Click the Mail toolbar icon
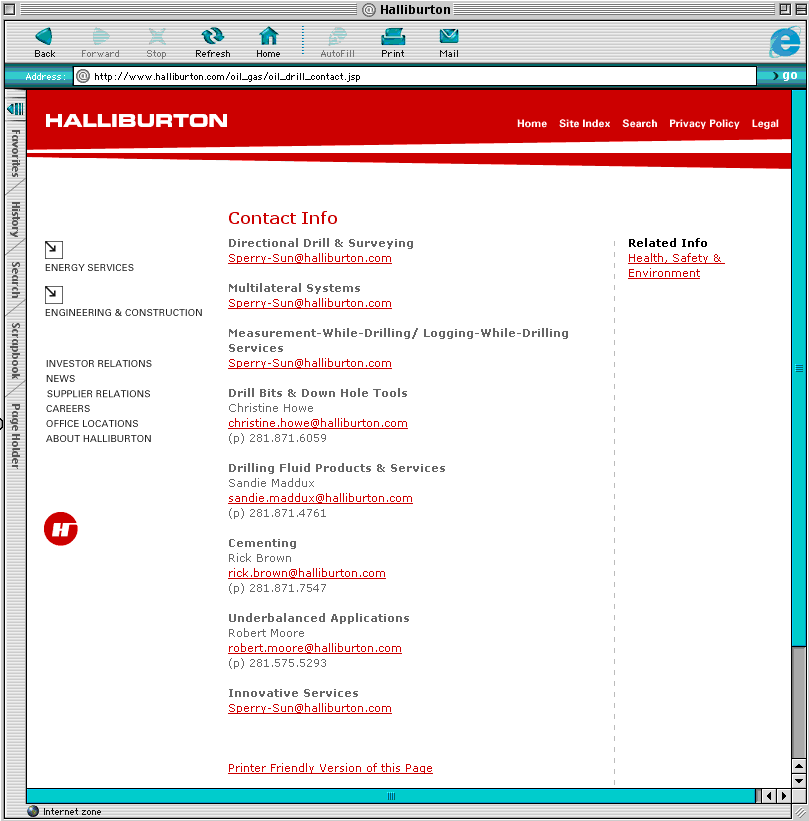 tap(449, 37)
